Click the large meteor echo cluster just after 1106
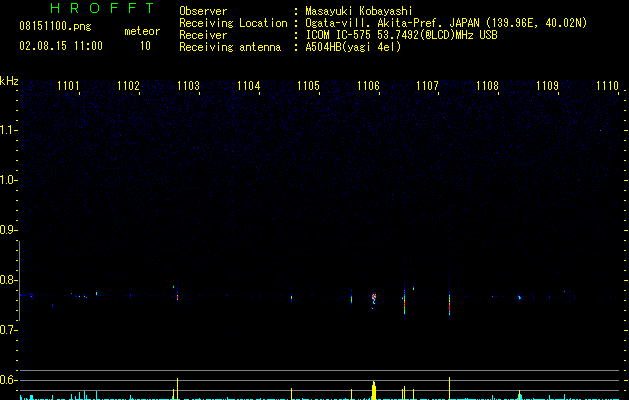This screenshot has width=629, height=400. tap(374, 299)
